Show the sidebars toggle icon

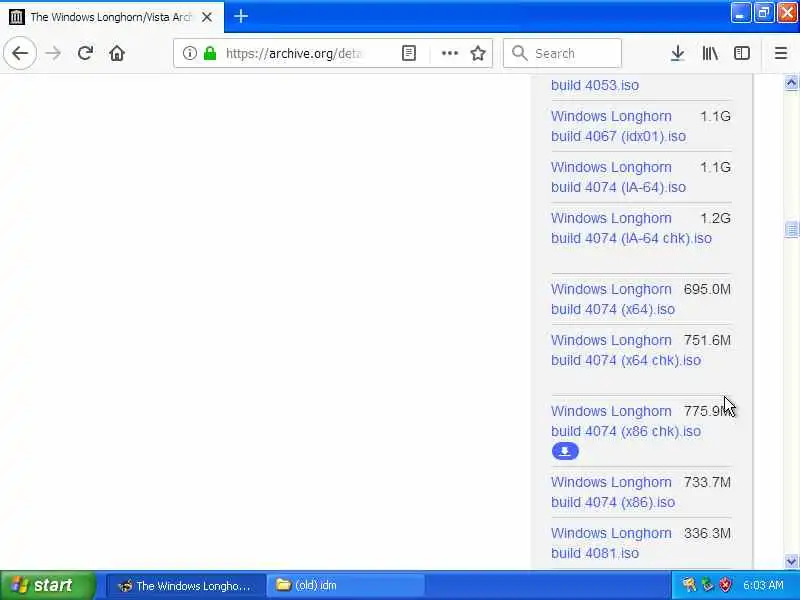(741, 53)
